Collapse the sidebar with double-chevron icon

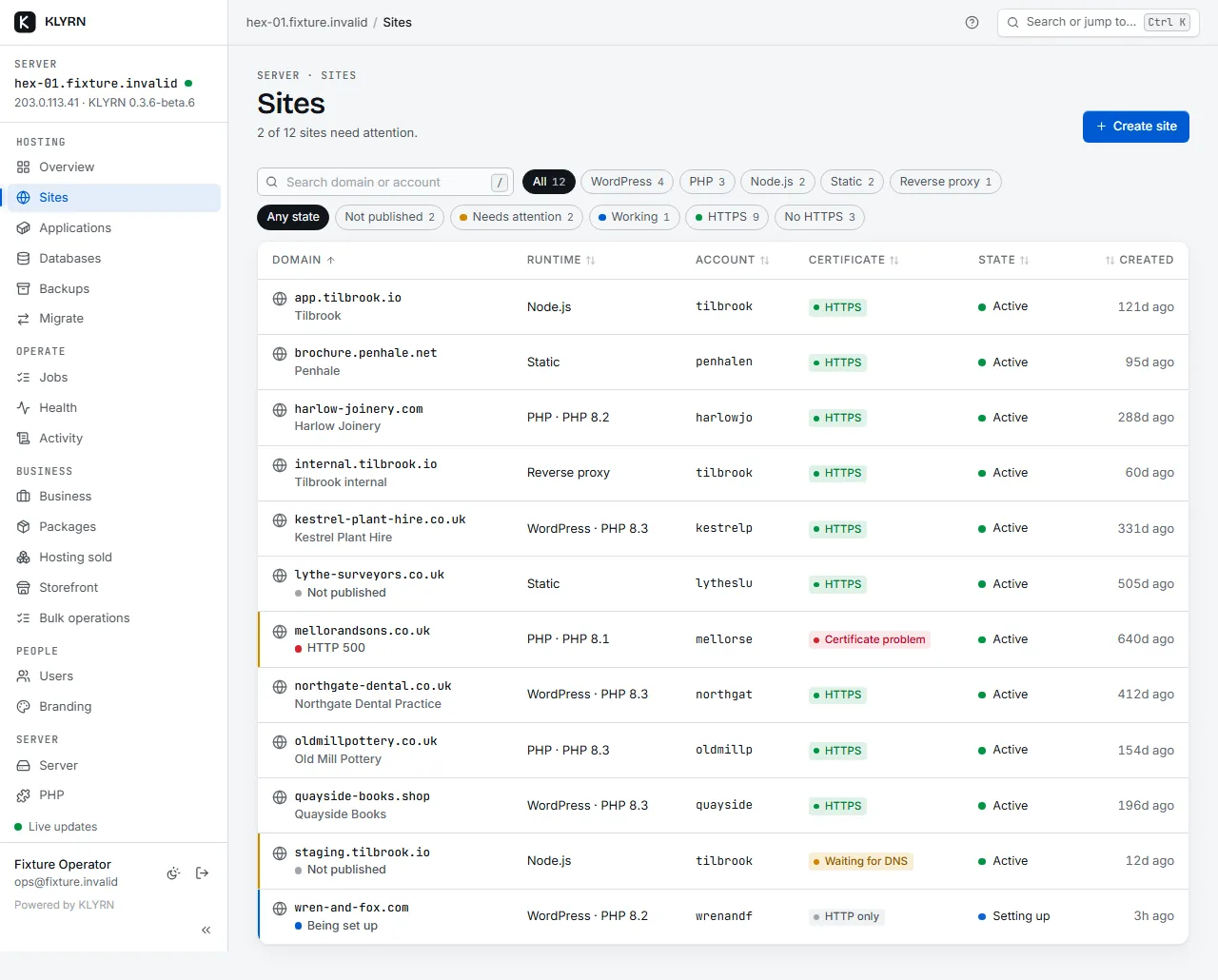[x=206, y=930]
